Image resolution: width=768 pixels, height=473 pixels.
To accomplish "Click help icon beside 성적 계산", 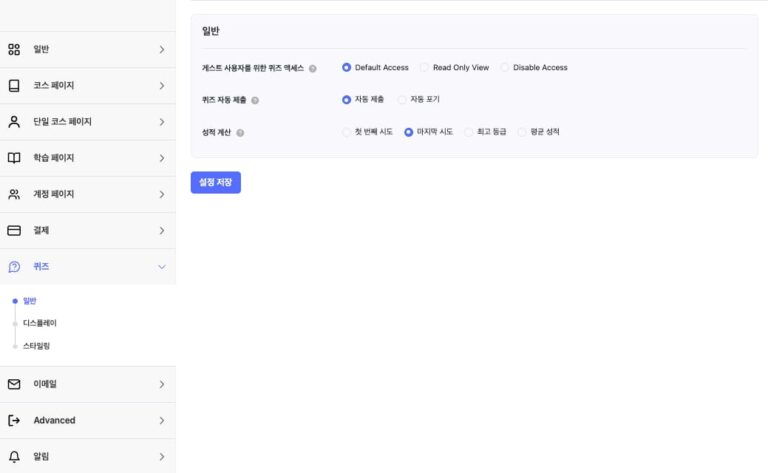I will [240, 132].
